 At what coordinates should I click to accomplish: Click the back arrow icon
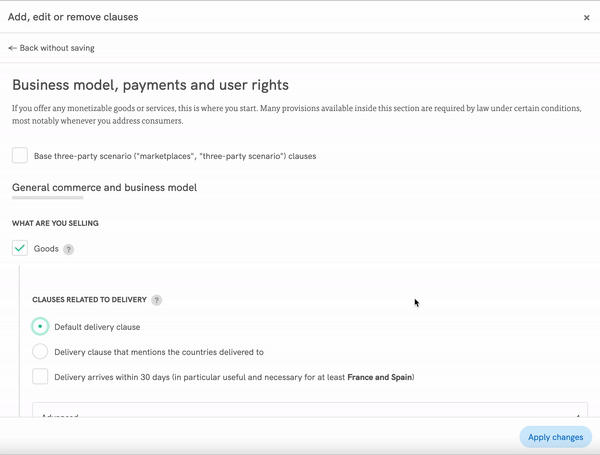(x=13, y=48)
